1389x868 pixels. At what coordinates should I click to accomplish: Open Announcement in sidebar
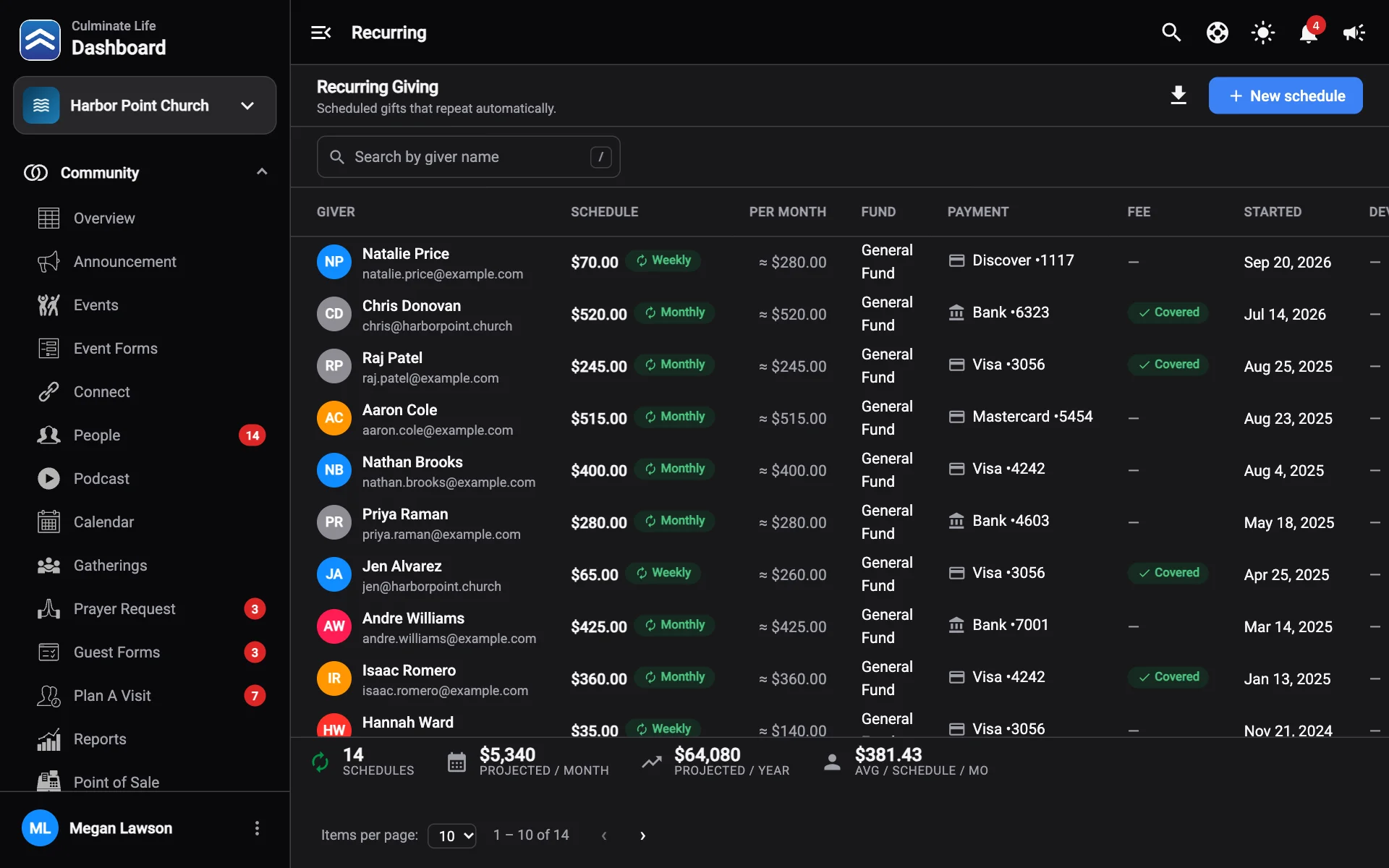(x=145, y=262)
